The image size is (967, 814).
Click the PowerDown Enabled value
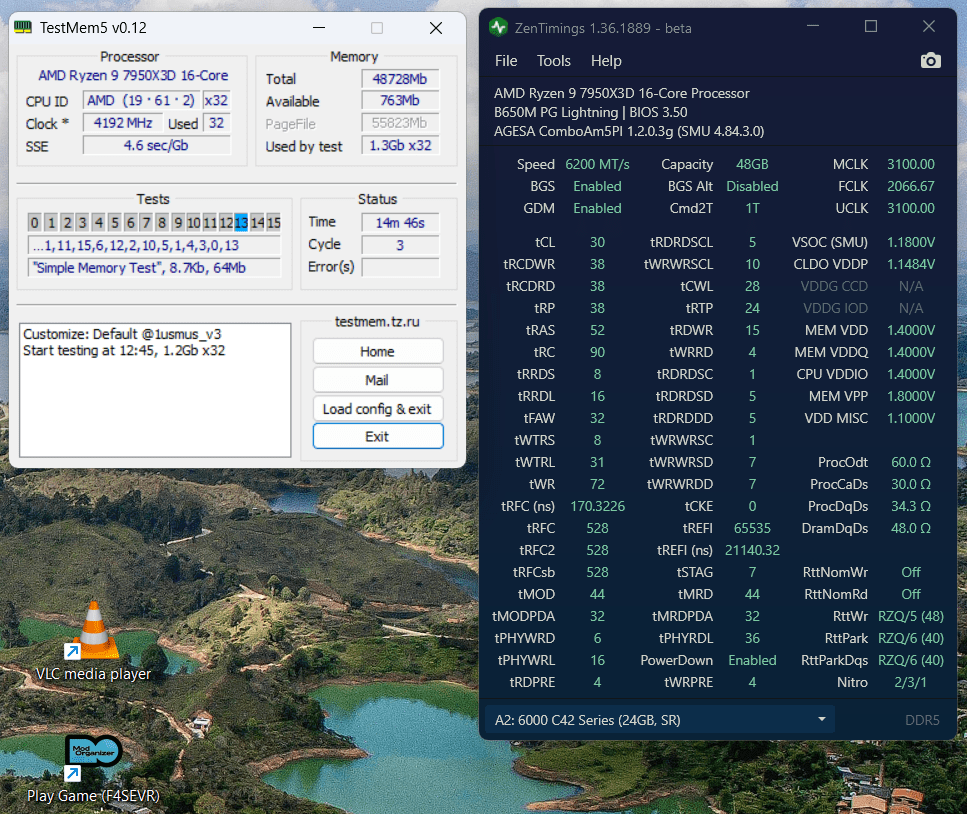point(752,660)
